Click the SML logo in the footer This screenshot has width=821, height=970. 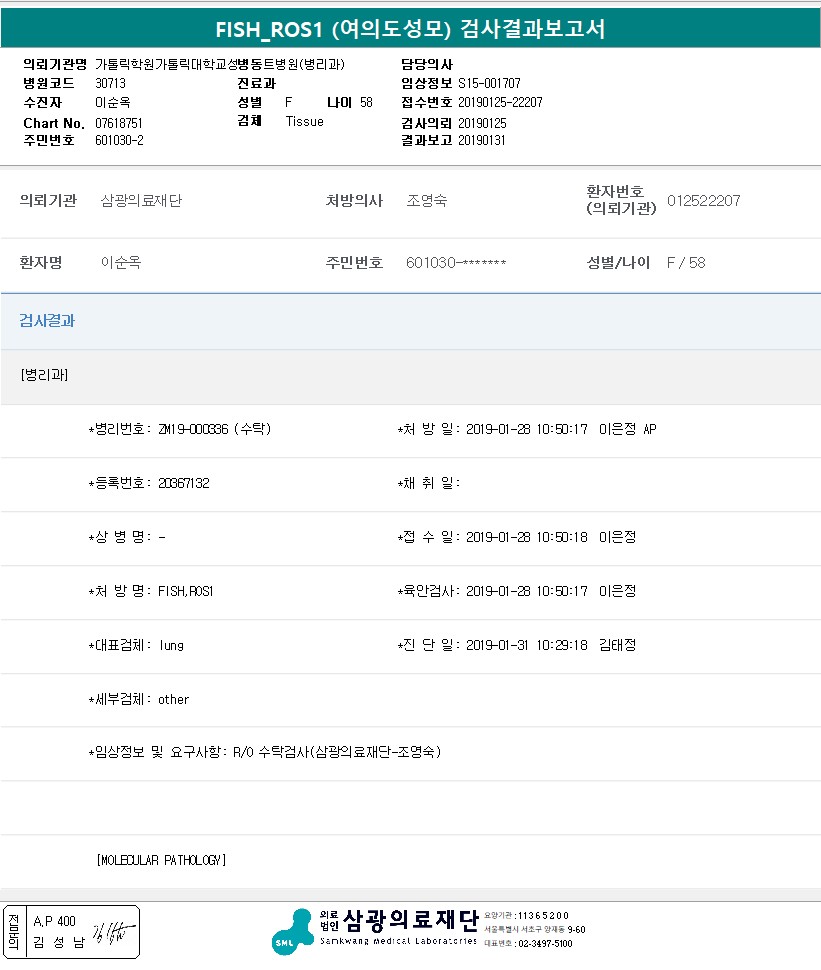click(x=292, y=931)
